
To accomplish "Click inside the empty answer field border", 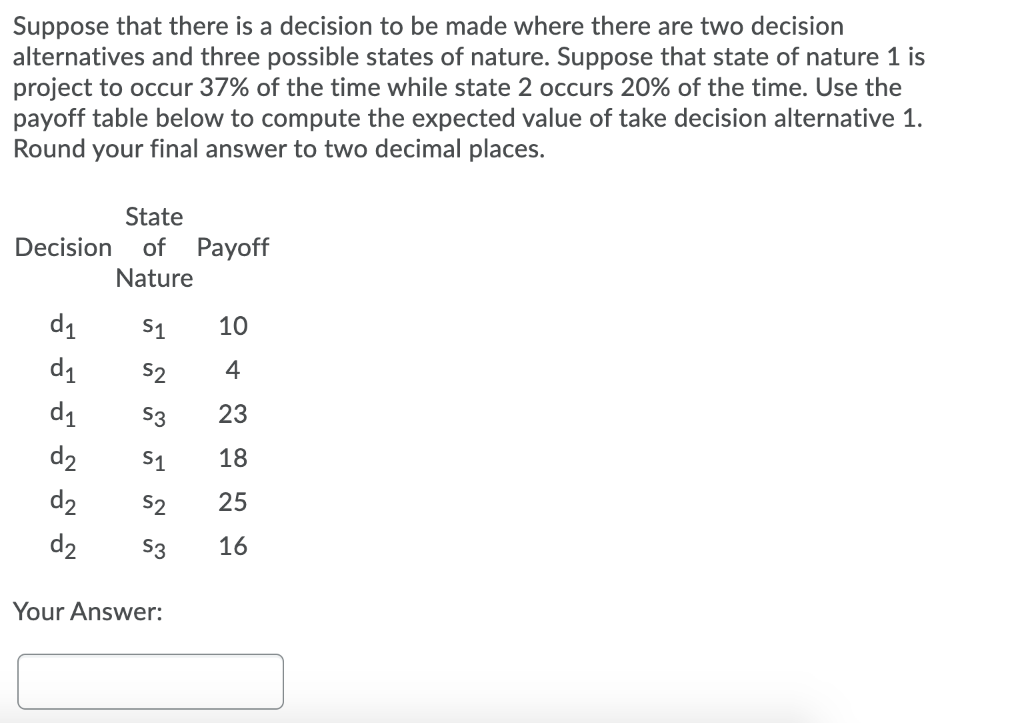I will (x=150, y=681).
